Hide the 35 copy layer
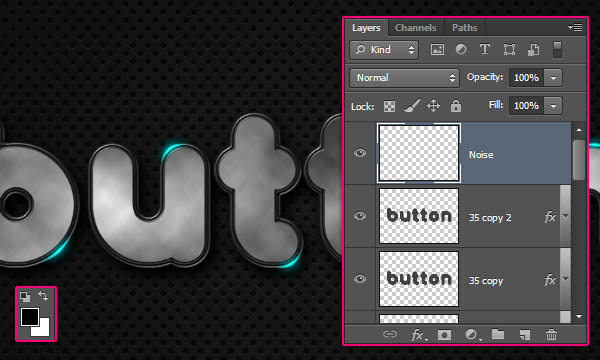 tap(360, 279)
